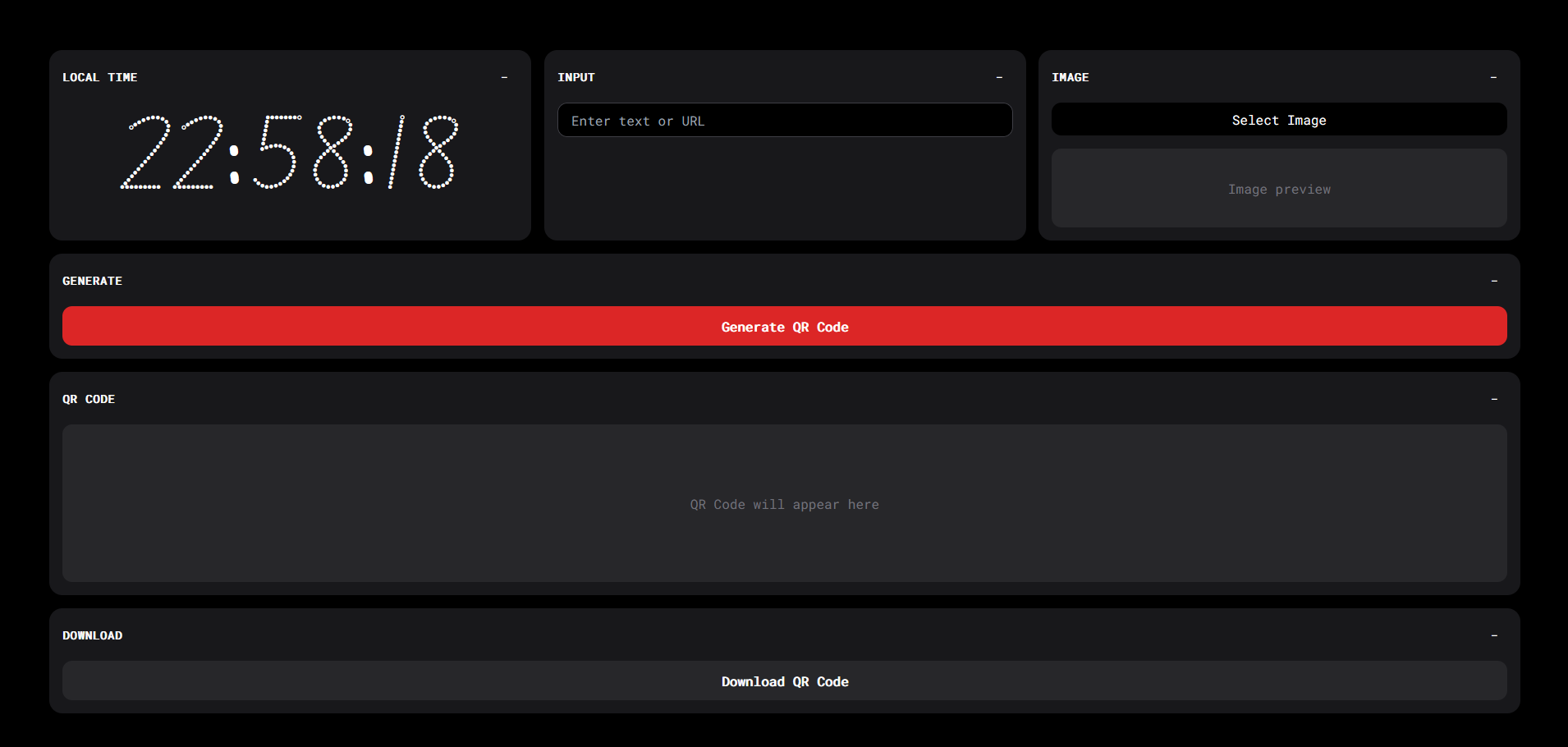
Task: Collapse the Download panel via minus icon
Action: pos(1493,635)
